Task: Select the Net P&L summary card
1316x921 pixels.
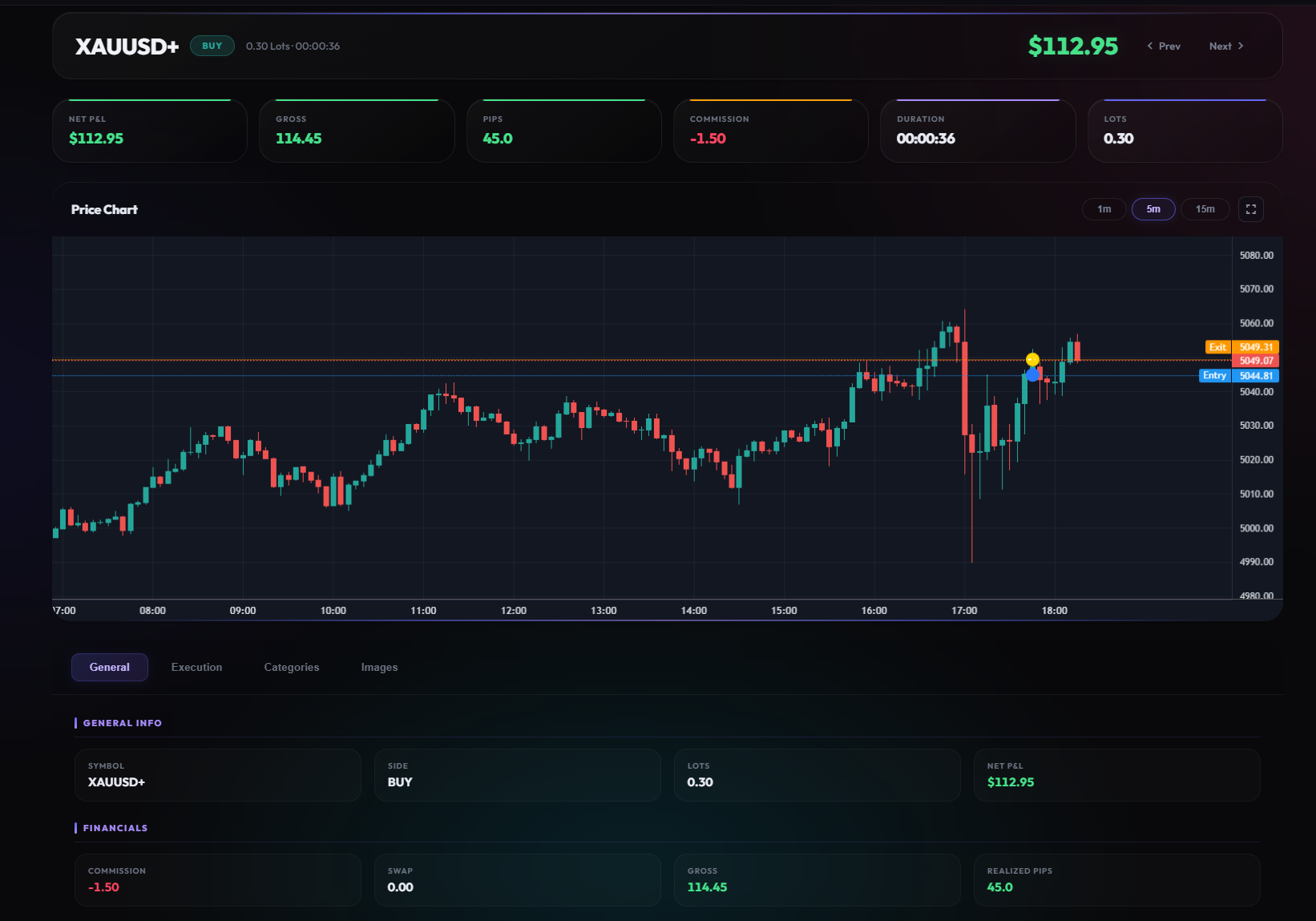Action: [150, 131]
